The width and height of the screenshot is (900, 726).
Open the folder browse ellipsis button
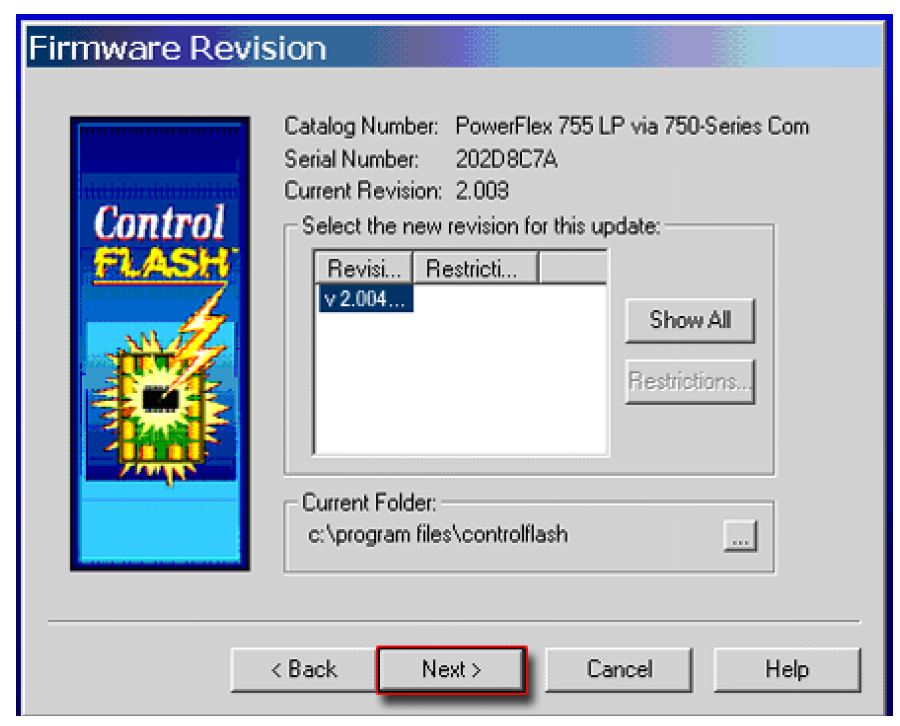739,537
